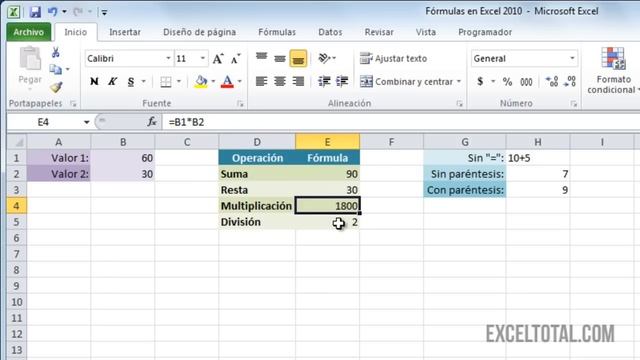This screenshot has width=640, height=360.
Task: Click the select all corner button
Action: pyautogui.click(x=17, y=142)
